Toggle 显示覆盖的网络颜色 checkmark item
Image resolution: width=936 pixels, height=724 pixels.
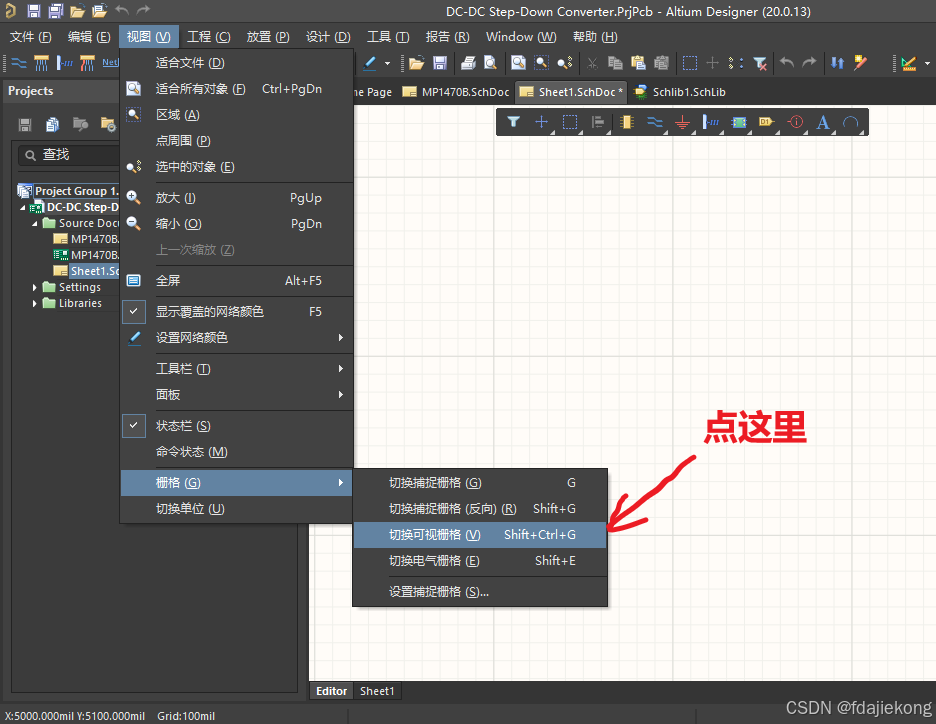pyautogui.click(x=237, y=312)
